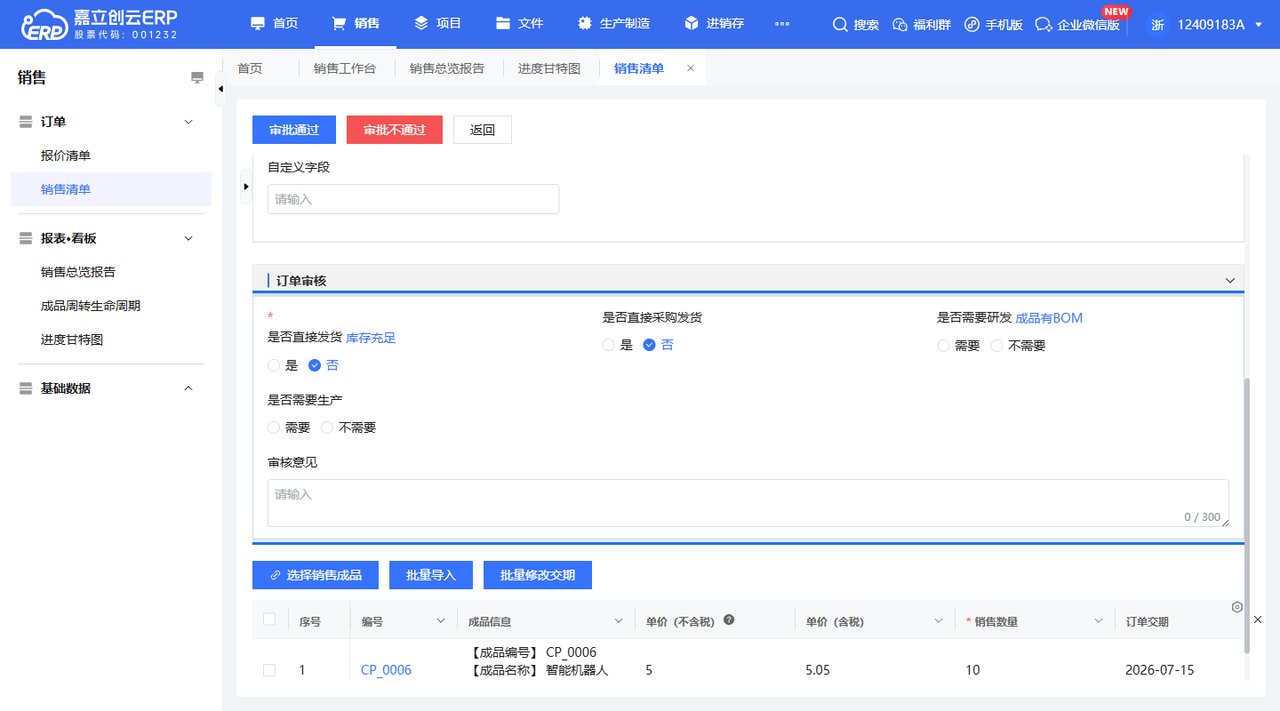Click the 文件 folder icon

tap(503, 23)
